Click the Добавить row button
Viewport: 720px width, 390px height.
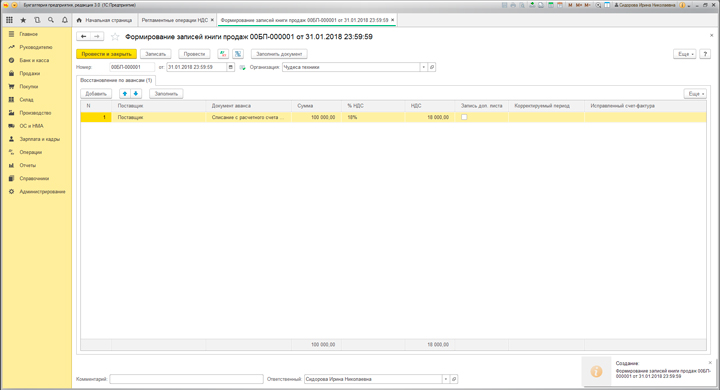[96, 94]
